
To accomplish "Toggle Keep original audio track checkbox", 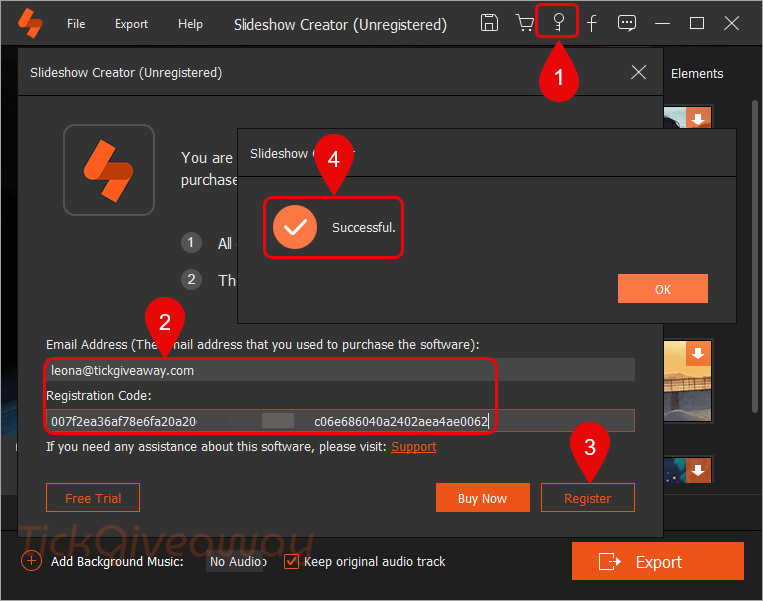I will [x=291, y=561].
